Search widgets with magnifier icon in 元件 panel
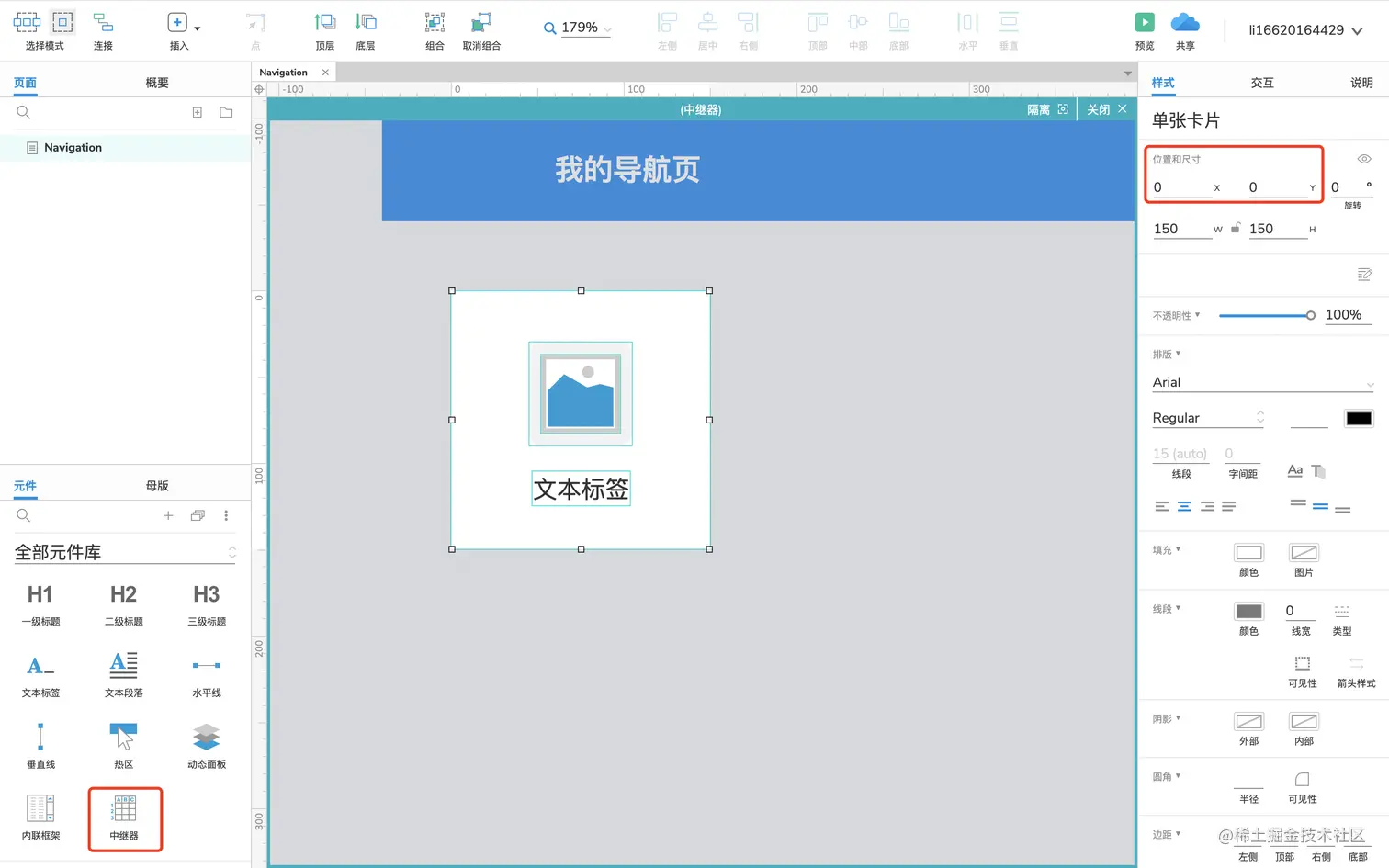Screen dimensions: 1389x868 click(24, 515)
